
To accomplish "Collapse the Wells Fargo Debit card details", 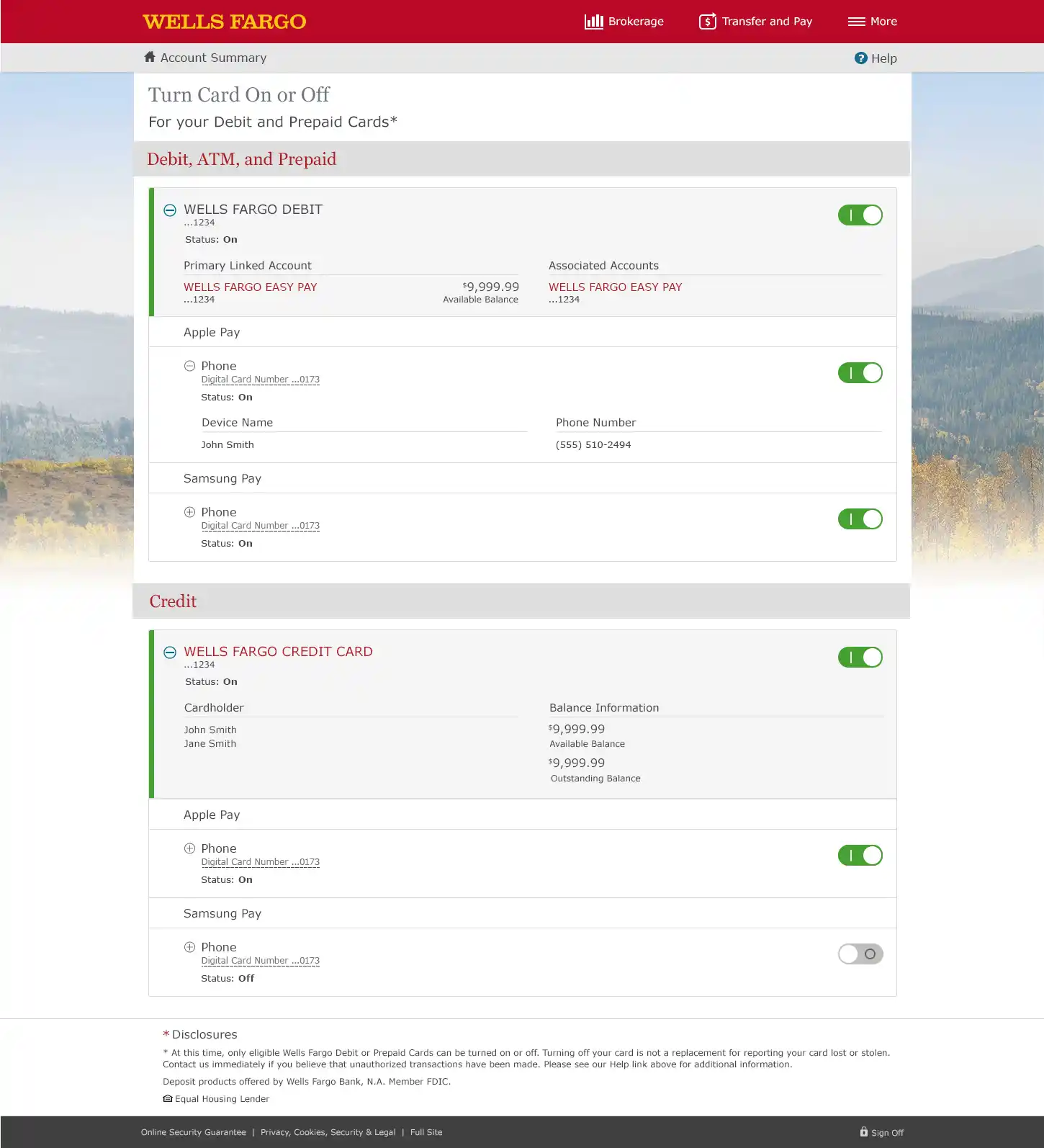I will (x=170, y=210).
